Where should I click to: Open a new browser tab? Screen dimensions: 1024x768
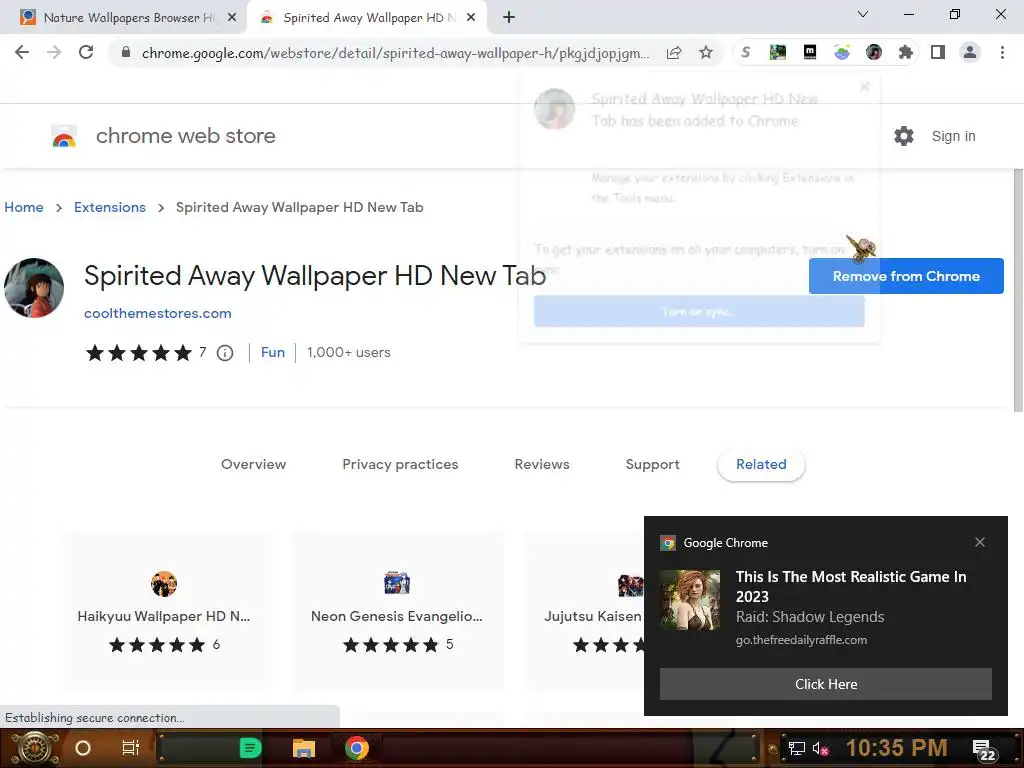pos(509,17)
